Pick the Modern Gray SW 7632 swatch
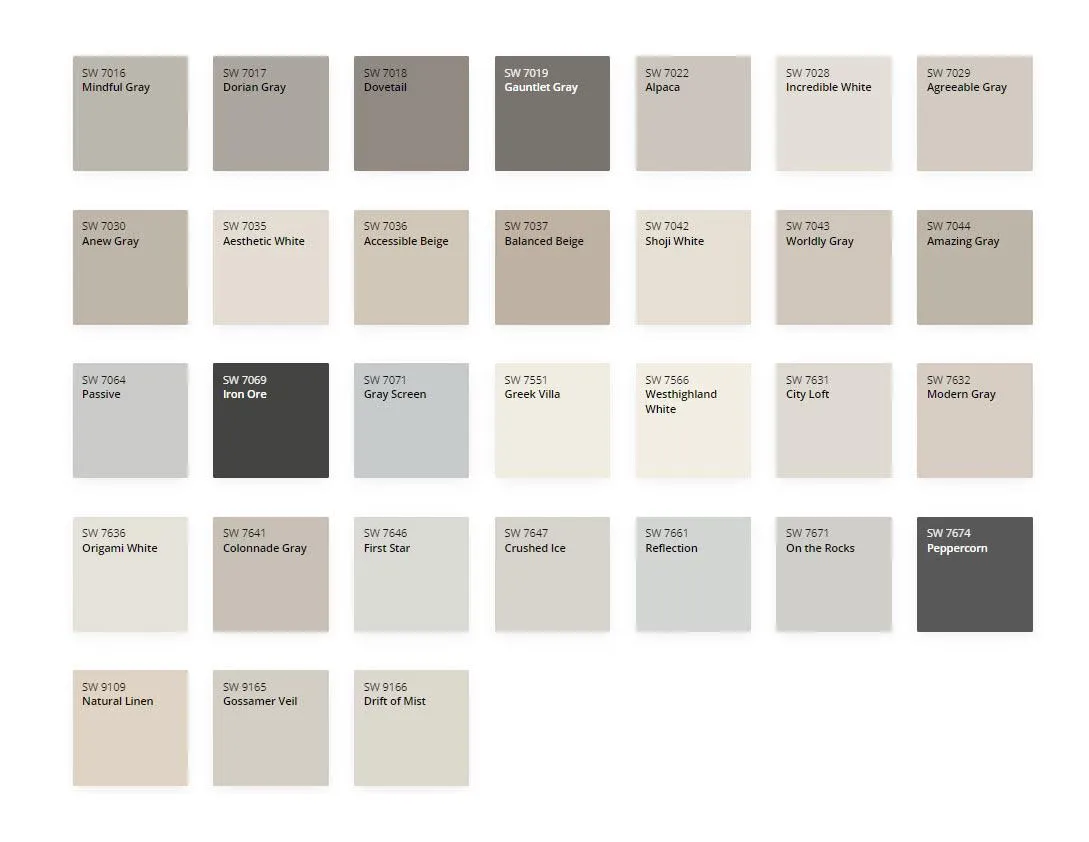This screenshot has height=842, width=1089. (975, 420)
